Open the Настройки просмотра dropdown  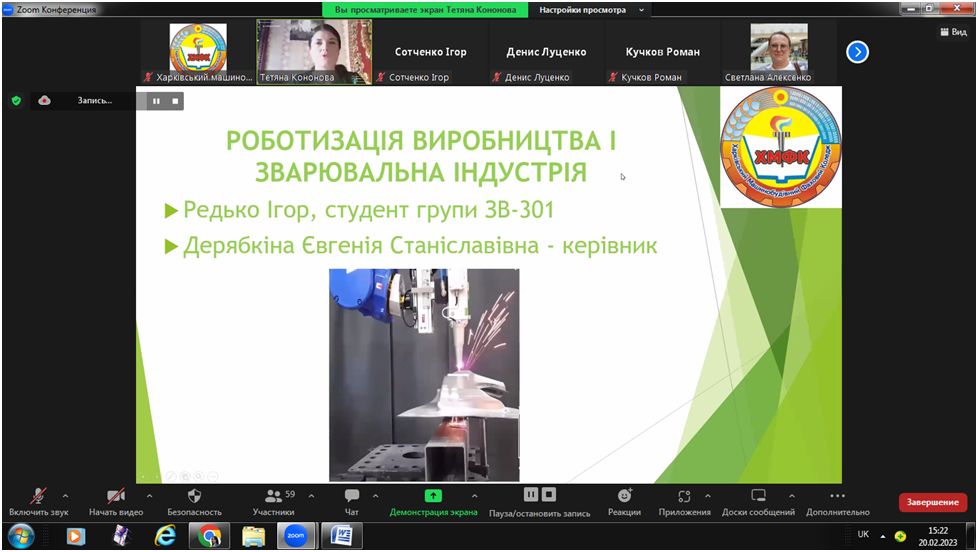(591, 10)
